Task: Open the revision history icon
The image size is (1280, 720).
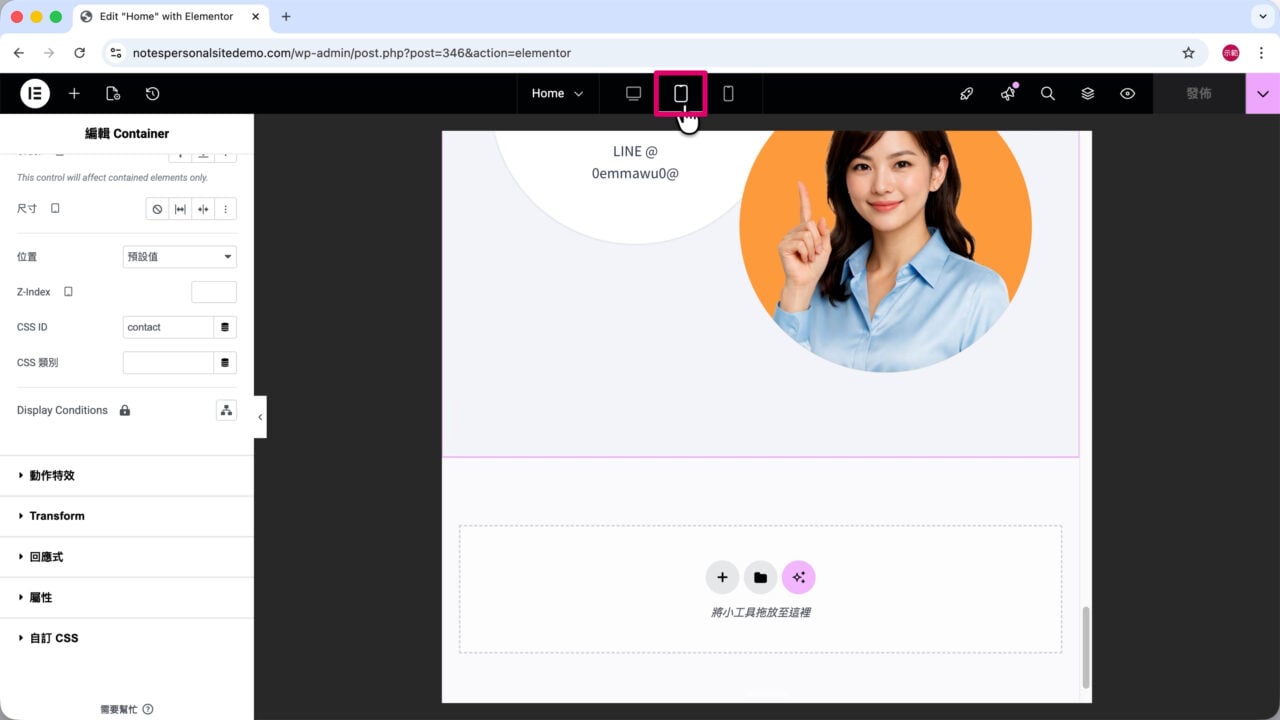Action: point(152,93)
